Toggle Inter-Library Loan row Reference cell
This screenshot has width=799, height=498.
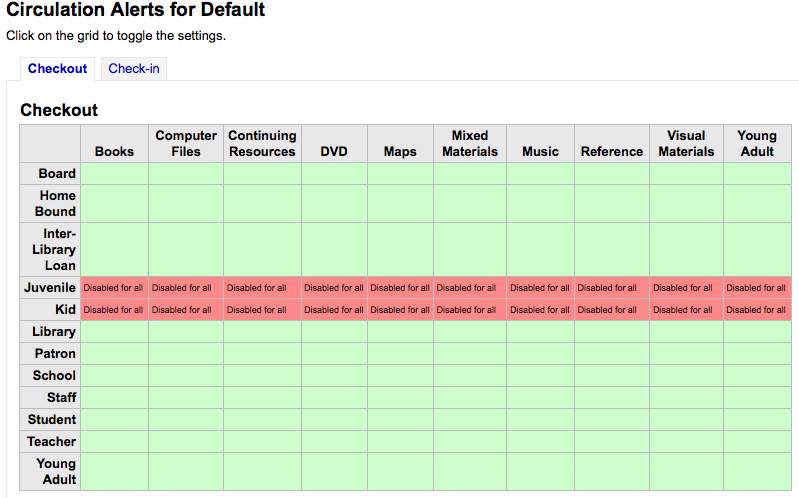click(611, 249)
